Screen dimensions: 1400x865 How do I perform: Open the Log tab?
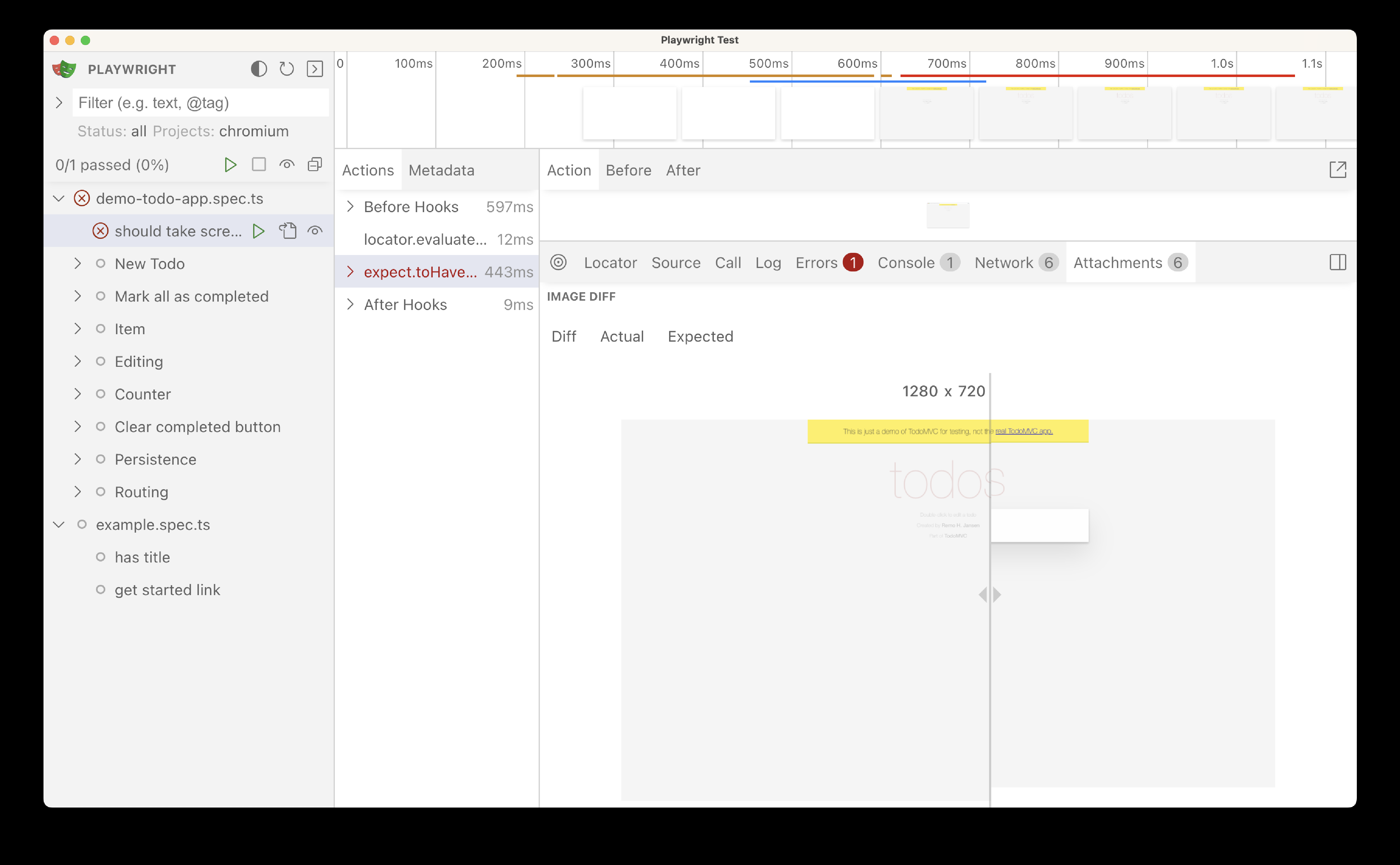point(768,262)
